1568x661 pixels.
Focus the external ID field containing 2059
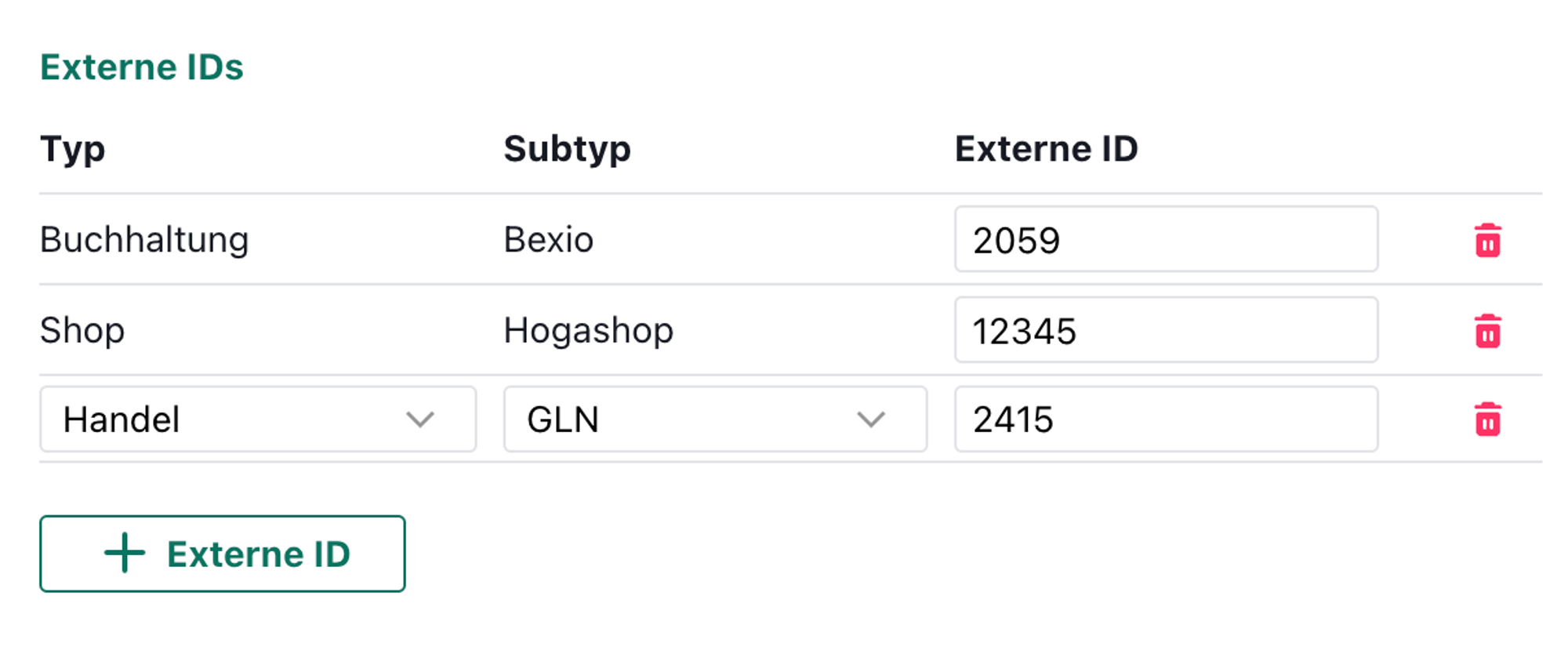point(1165,240)
